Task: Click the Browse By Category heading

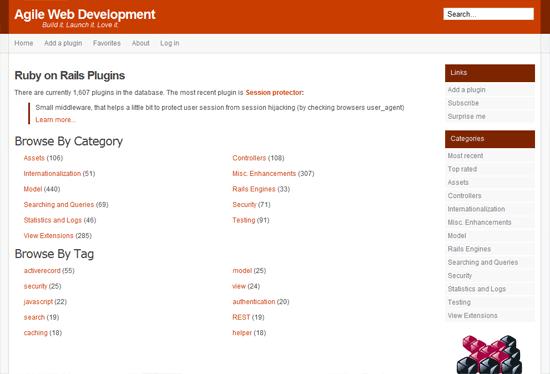Action: coord(69,141)
